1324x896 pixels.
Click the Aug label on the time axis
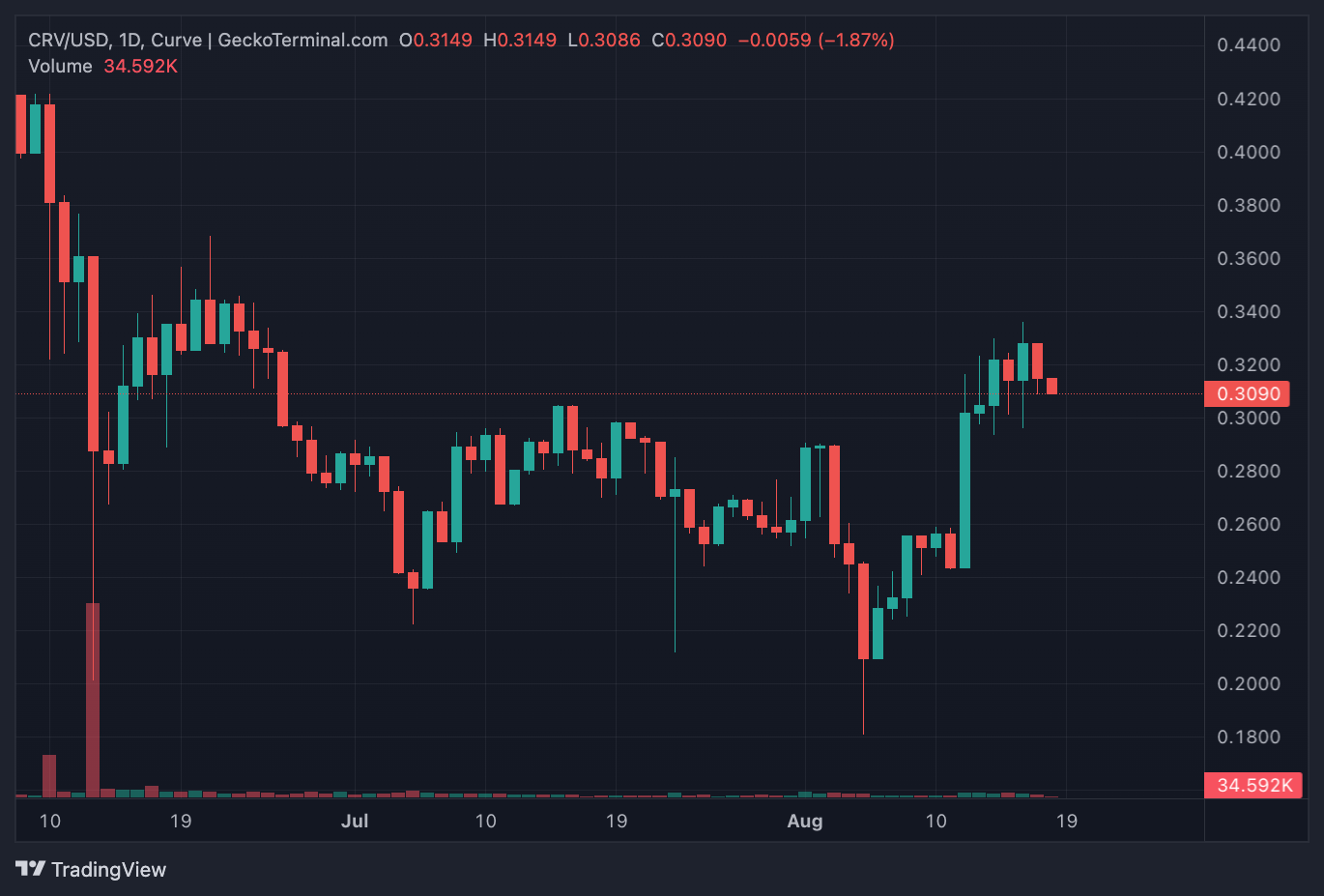click(805, 821)
